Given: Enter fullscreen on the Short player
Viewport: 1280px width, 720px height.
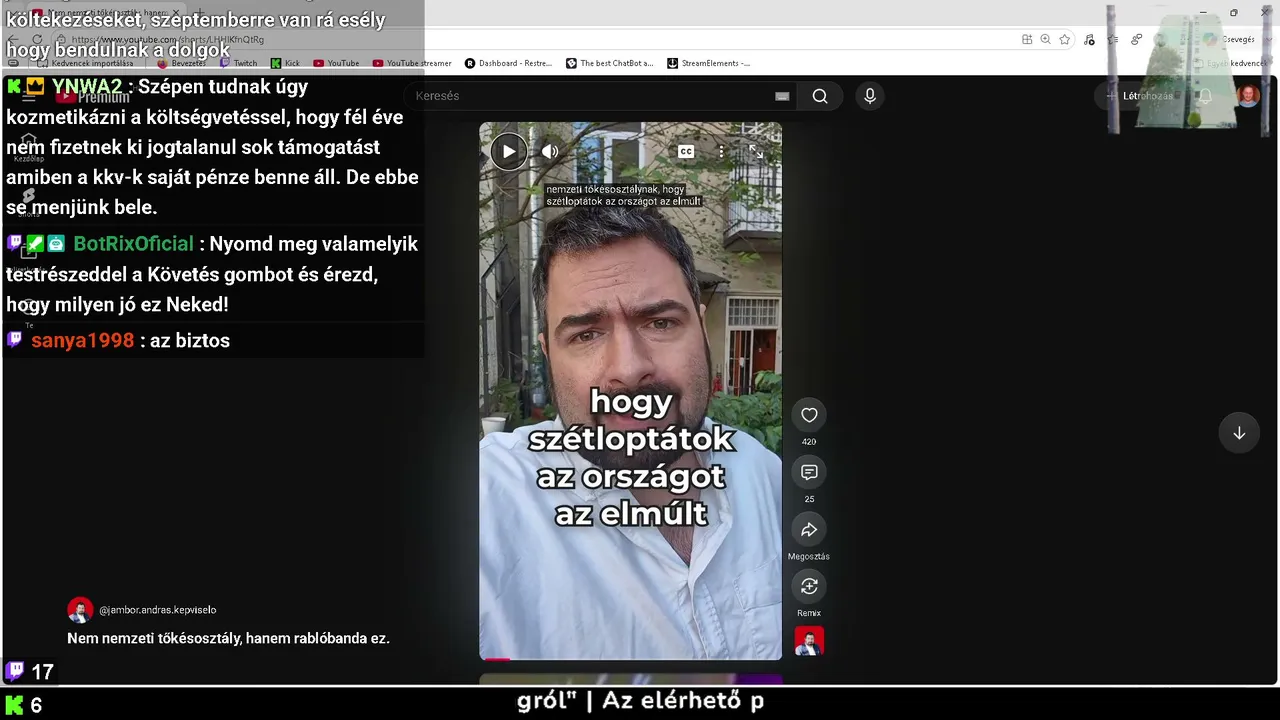Looking at the screenshot, I should coord(756,151).
